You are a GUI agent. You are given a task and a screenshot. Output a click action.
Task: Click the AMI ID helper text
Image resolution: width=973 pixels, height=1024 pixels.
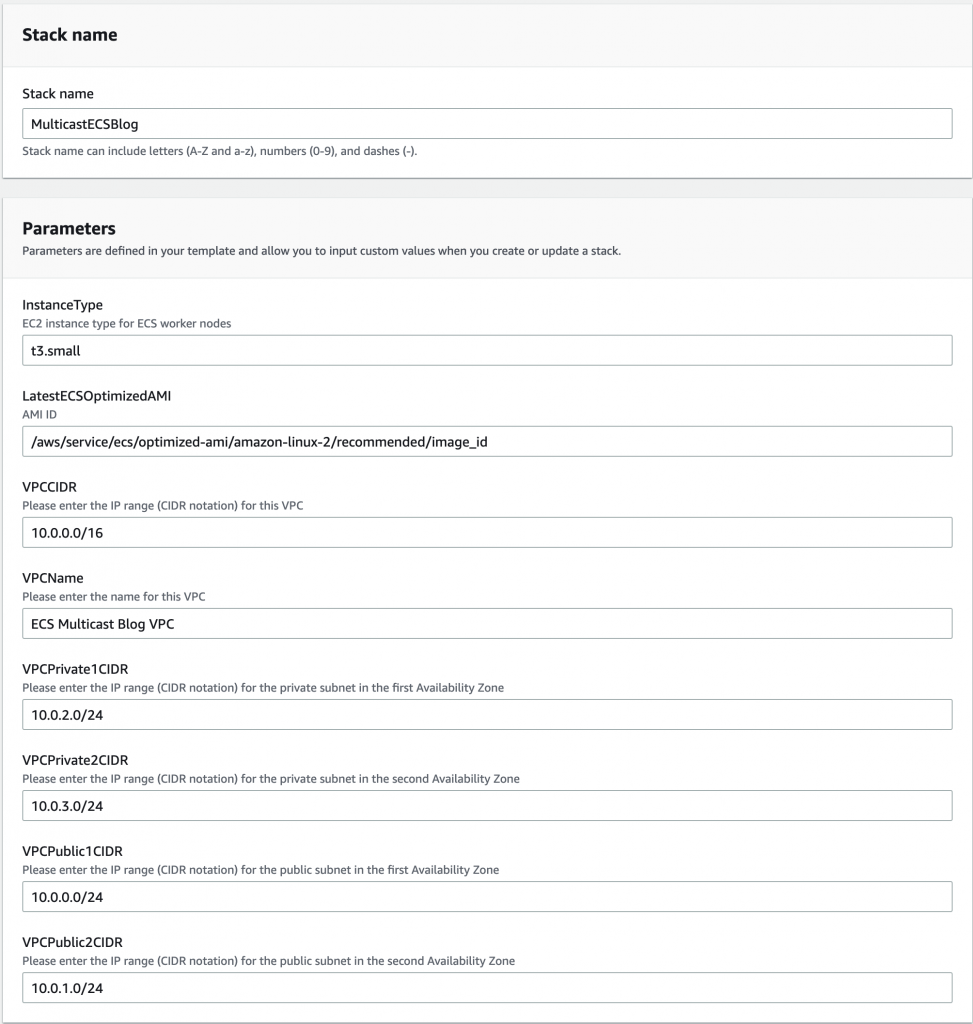[41, 414]
